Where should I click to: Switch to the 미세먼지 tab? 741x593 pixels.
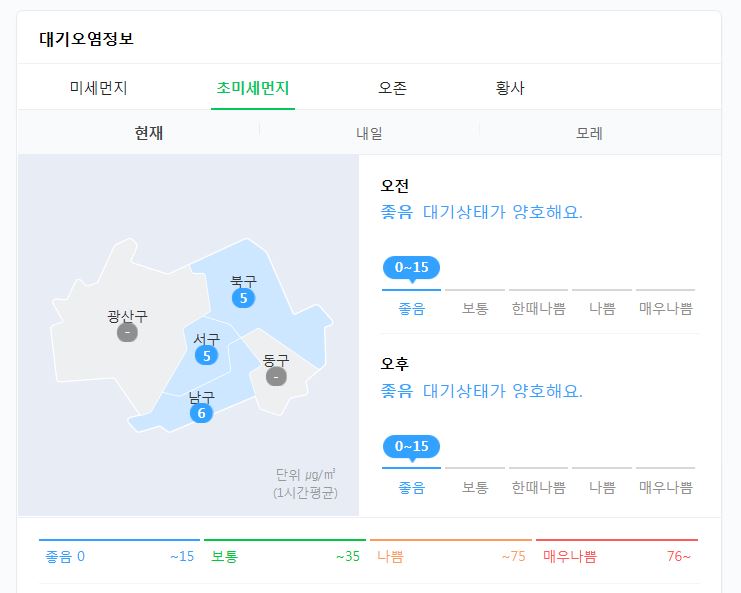coord(98,87)
